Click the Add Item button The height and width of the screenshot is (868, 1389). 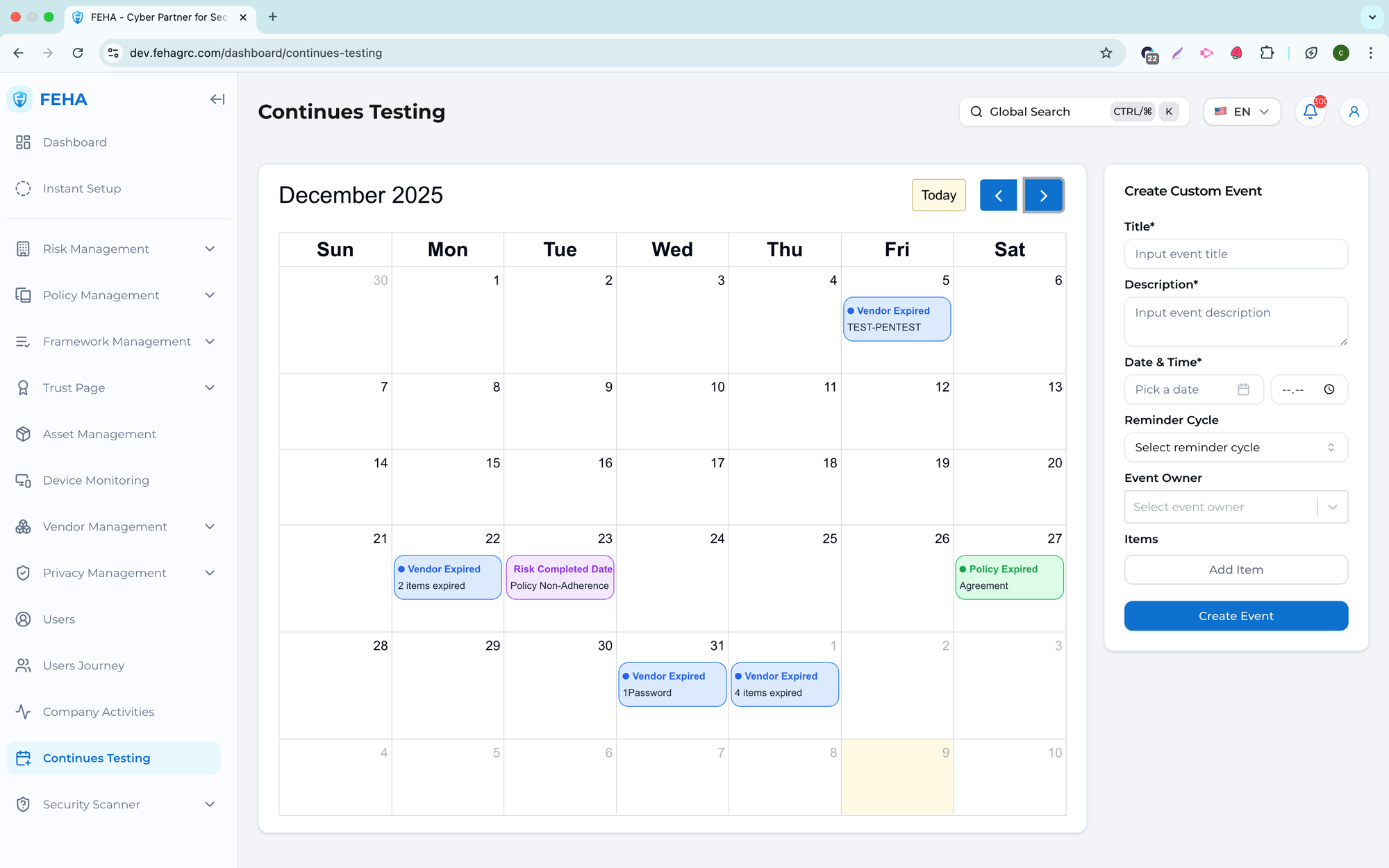[x=1236, y=569]
